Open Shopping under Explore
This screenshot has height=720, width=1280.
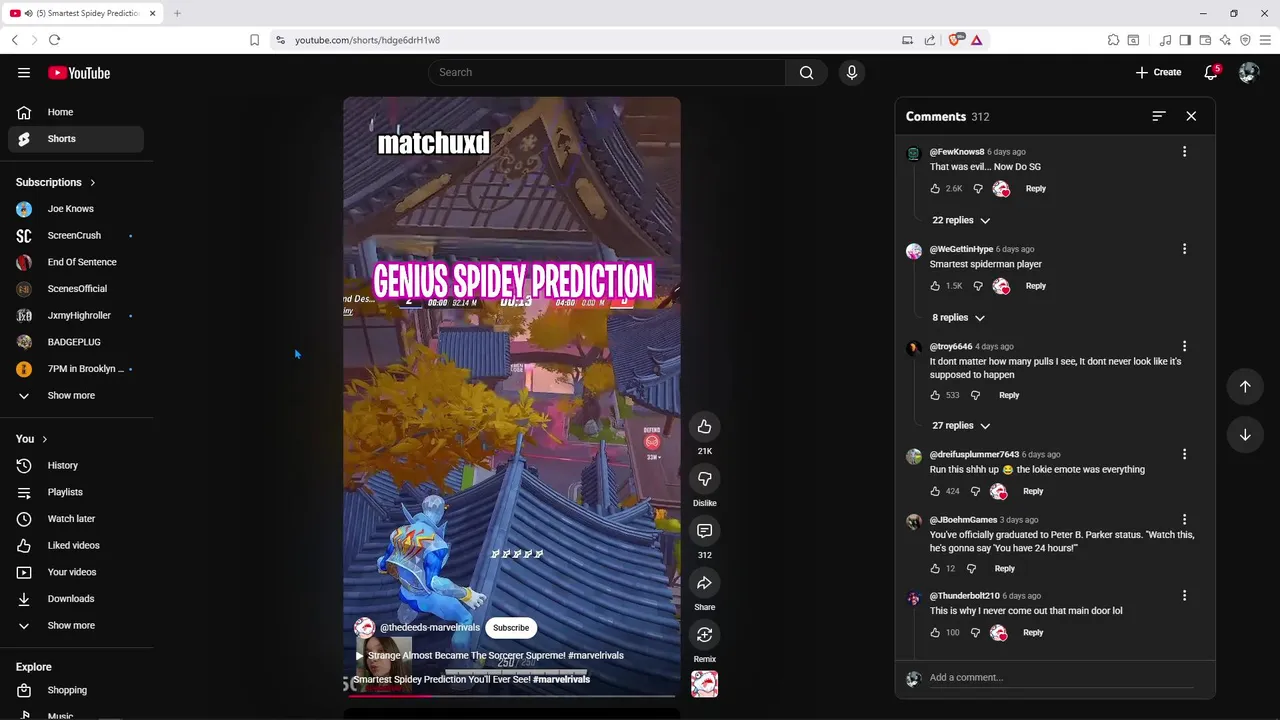pos(76,690)
